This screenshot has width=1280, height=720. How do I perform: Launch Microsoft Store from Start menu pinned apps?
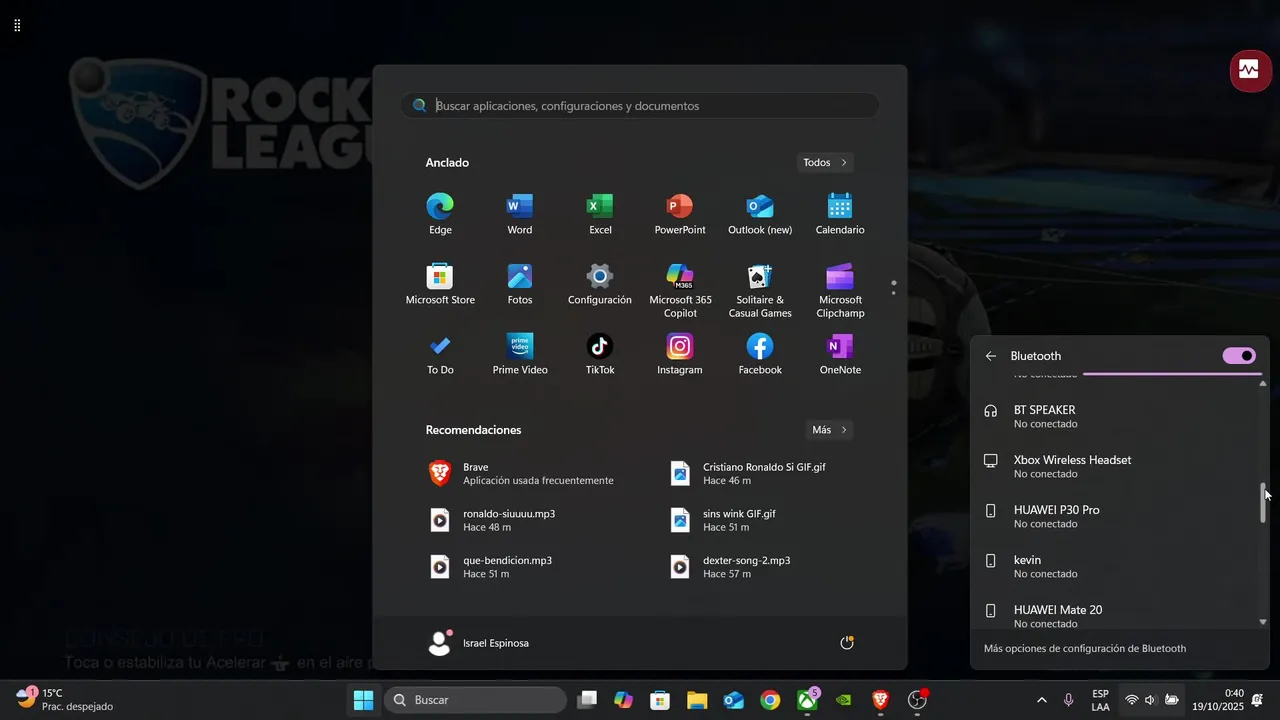440,284
